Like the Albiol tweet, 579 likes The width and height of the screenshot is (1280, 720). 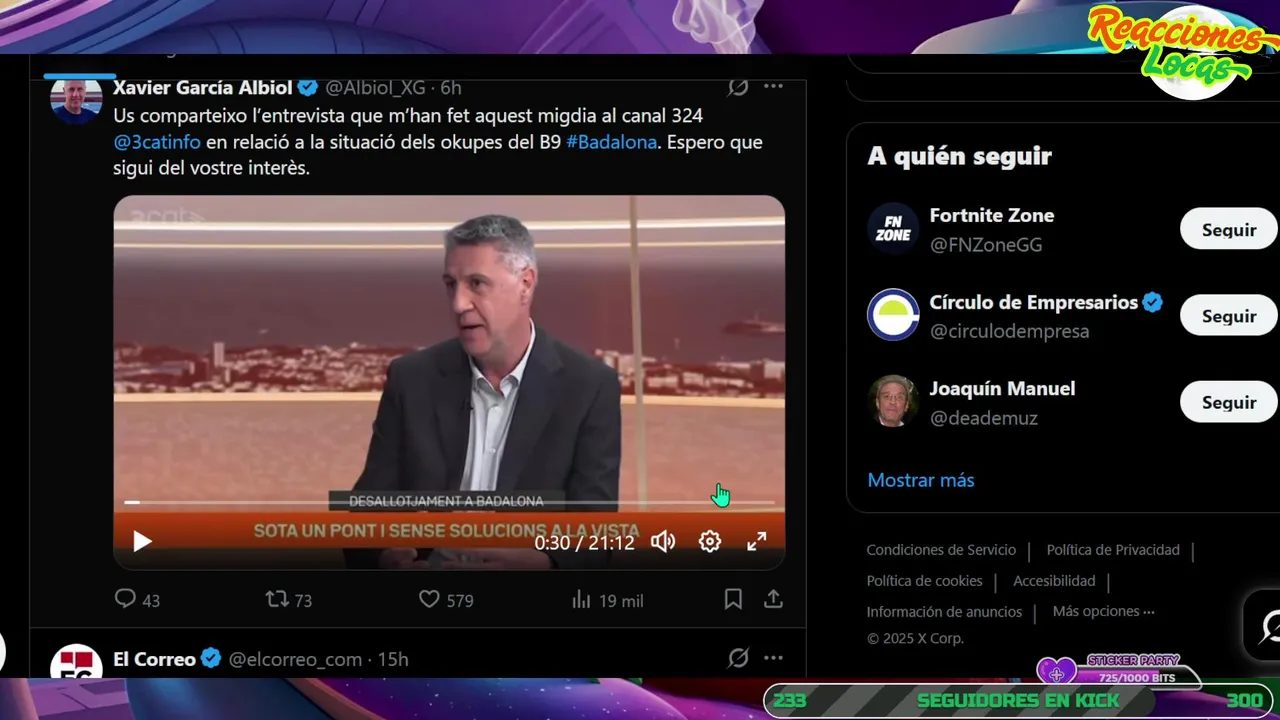click(446, 600)
